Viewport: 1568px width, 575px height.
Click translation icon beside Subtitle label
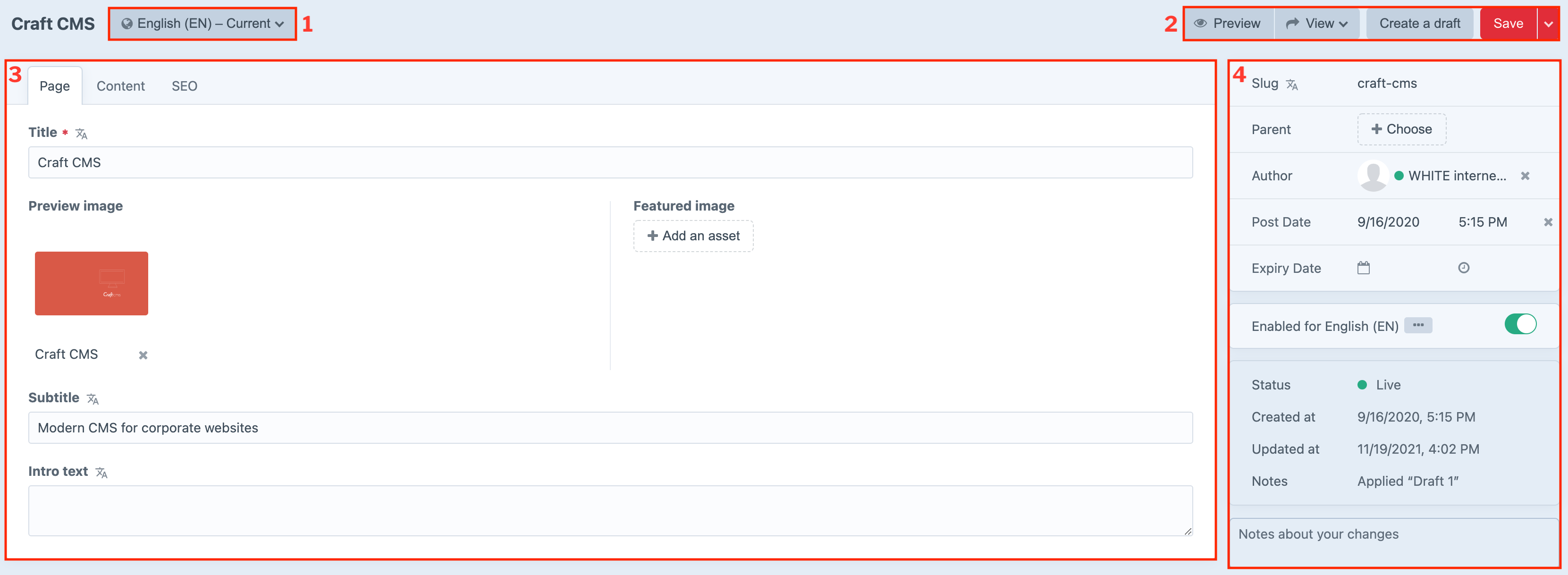[93, 399]
